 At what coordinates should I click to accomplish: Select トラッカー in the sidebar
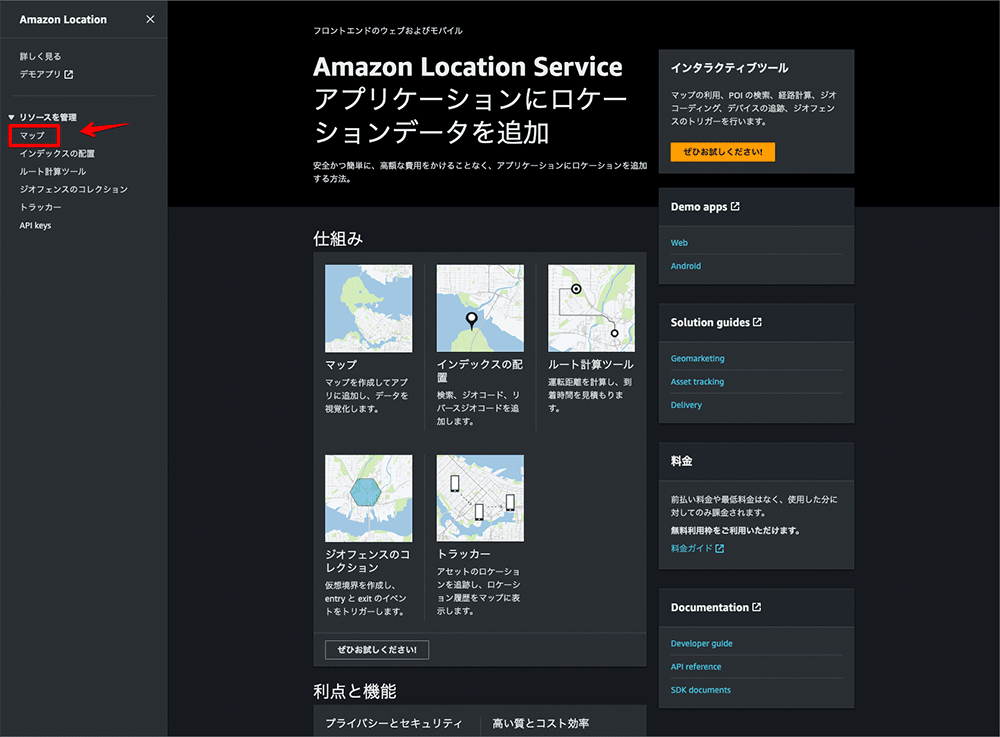coord(40,207)
